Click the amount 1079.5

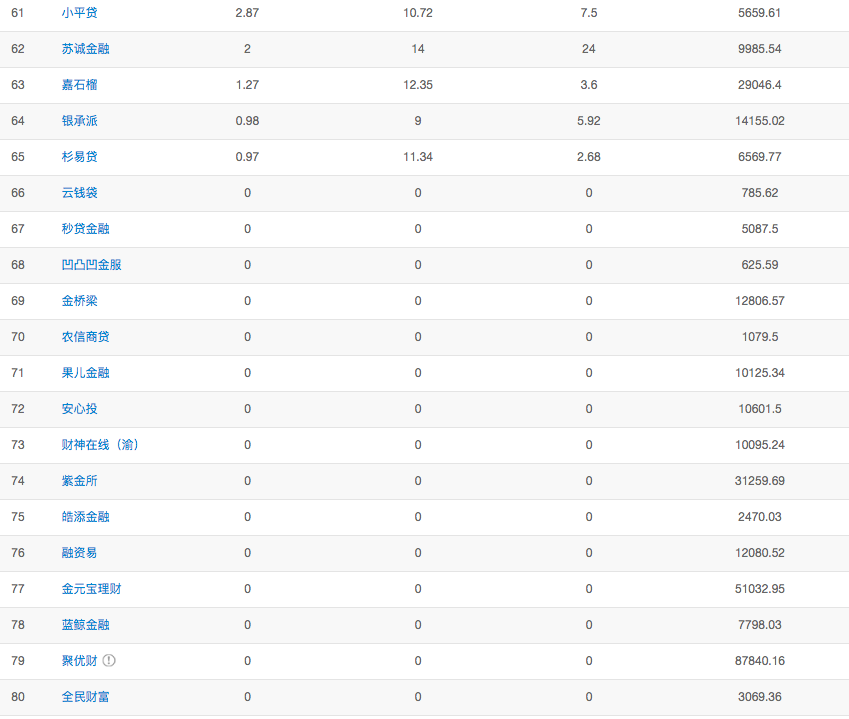tap(760, 337)
